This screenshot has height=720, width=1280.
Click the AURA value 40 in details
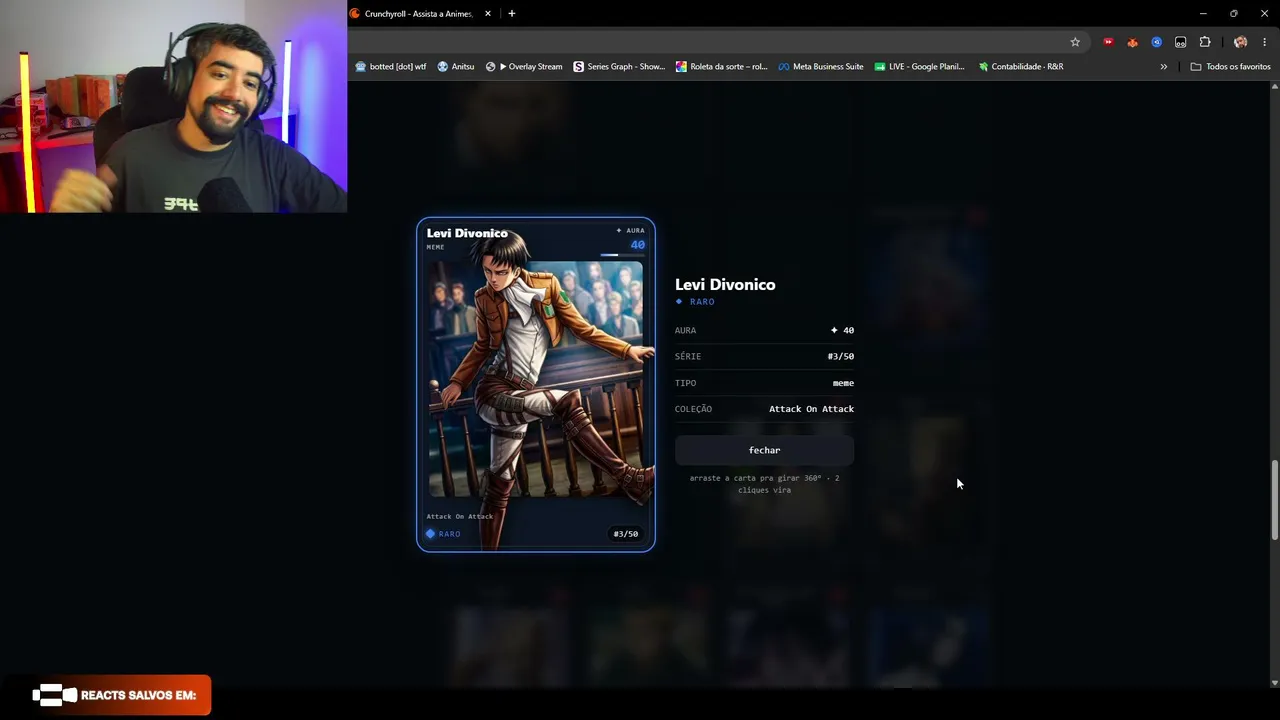pyautogui.click(x=842, y=330)
